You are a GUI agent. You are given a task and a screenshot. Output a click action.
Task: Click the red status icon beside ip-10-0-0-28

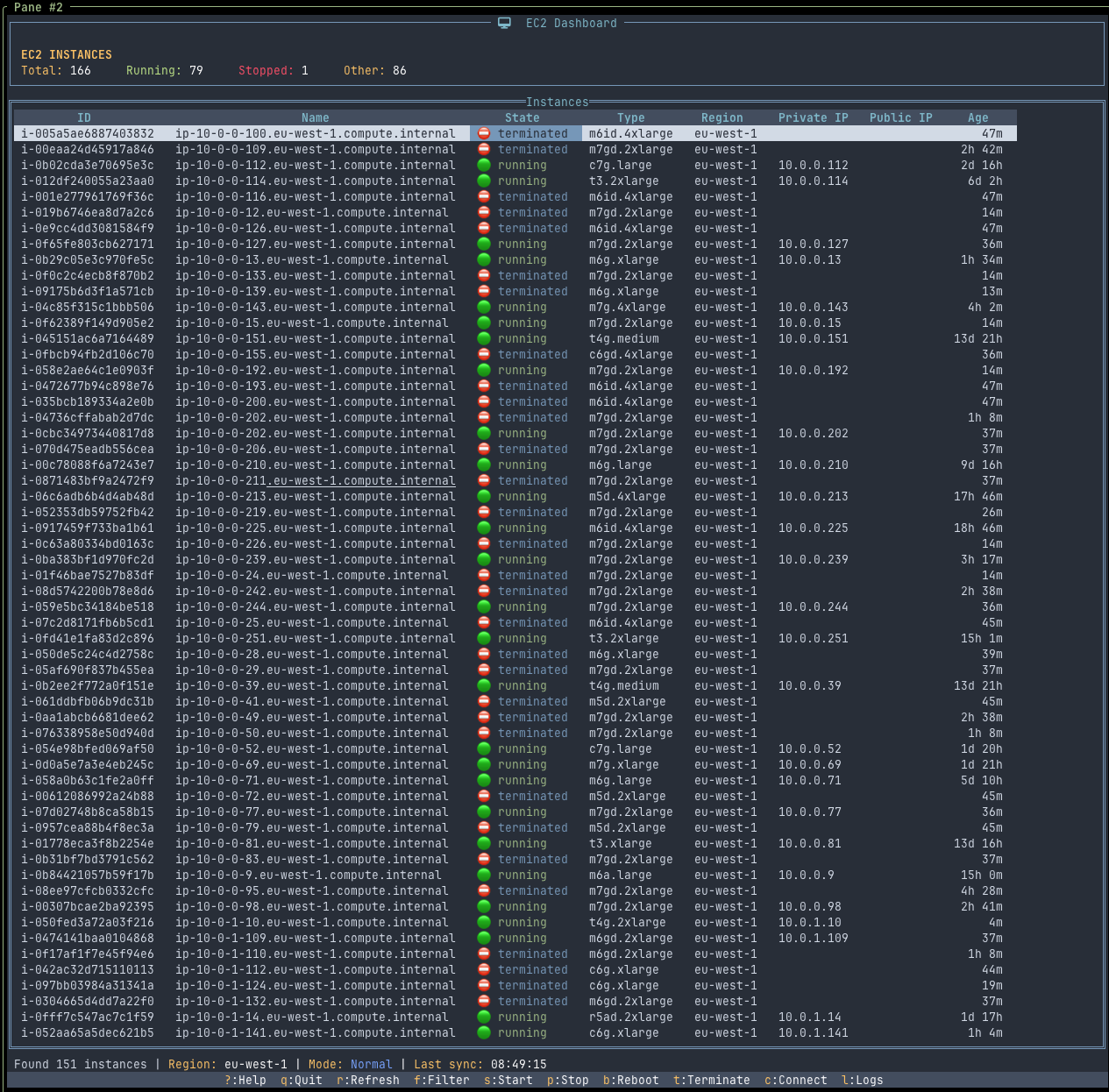coord(484,654)
